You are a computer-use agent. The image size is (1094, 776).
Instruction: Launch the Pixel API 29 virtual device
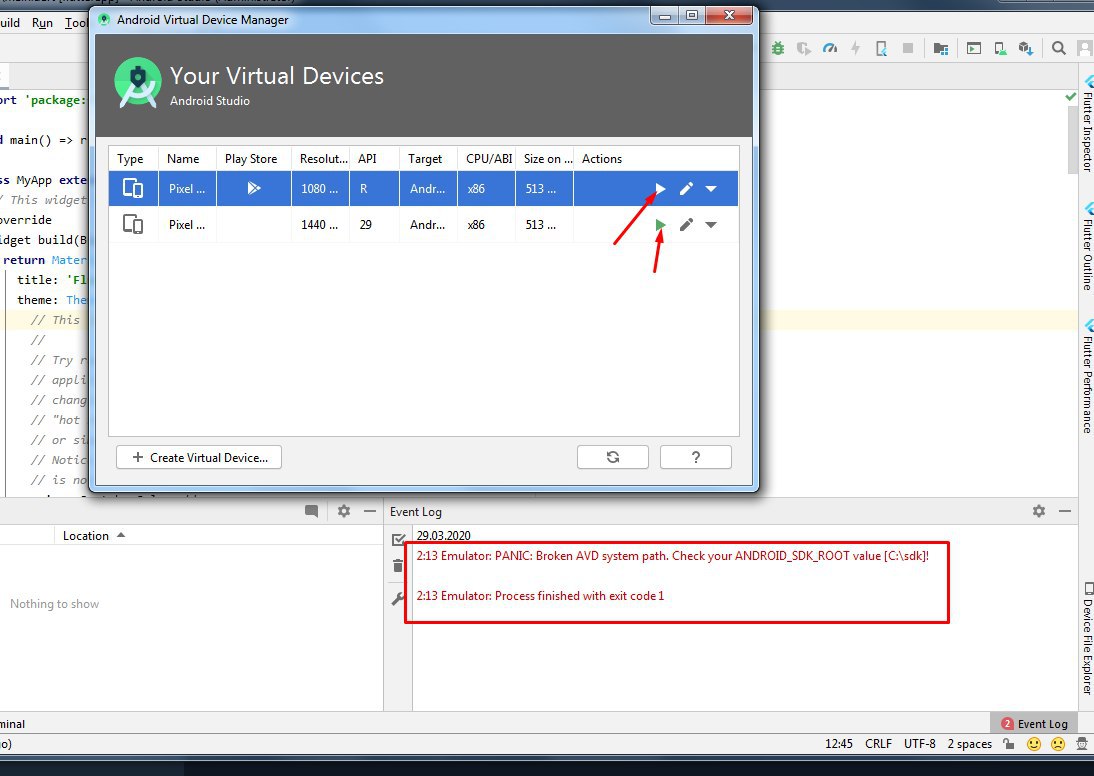click(660, 225)
